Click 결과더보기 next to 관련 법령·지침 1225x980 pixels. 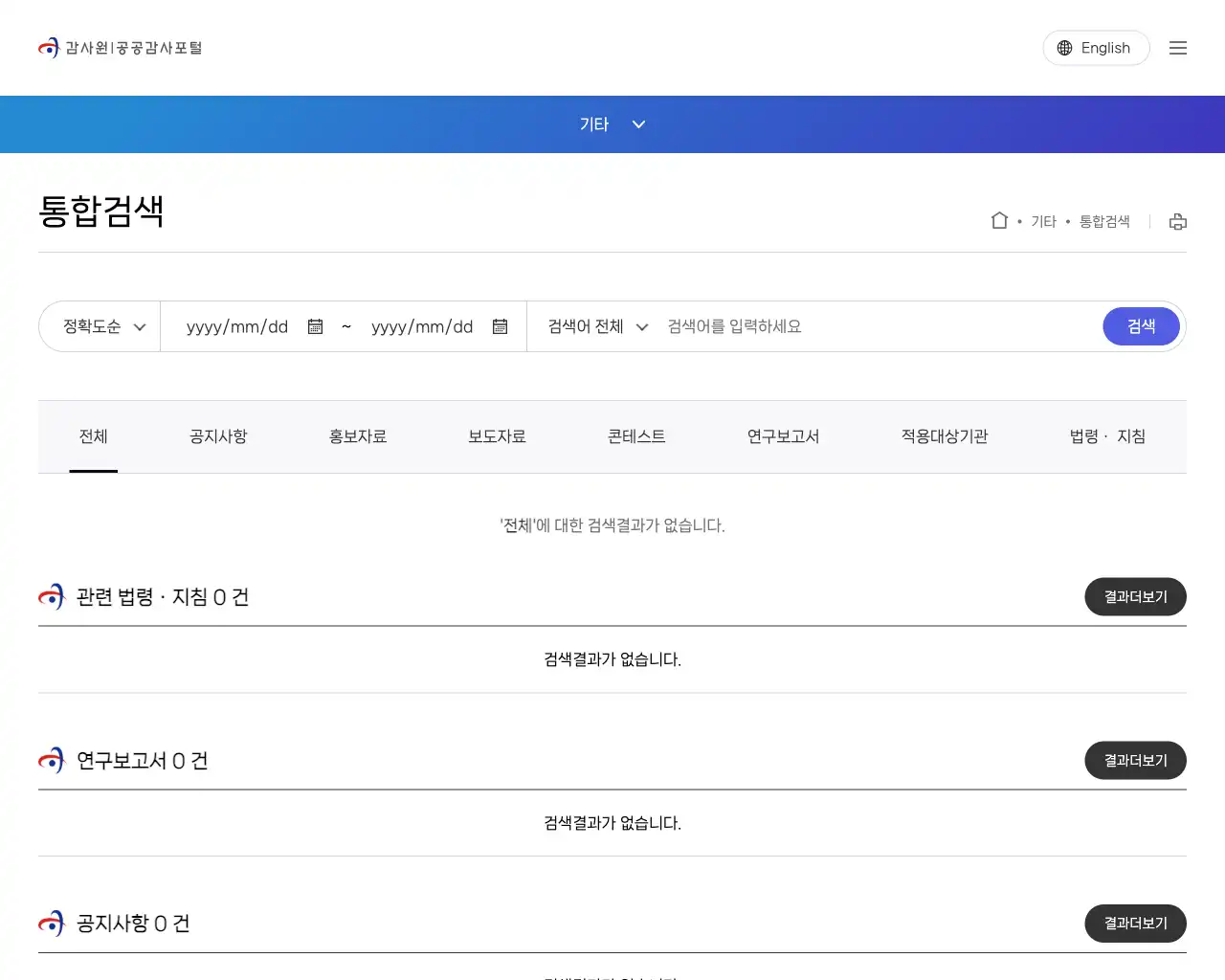[1135, 596]
